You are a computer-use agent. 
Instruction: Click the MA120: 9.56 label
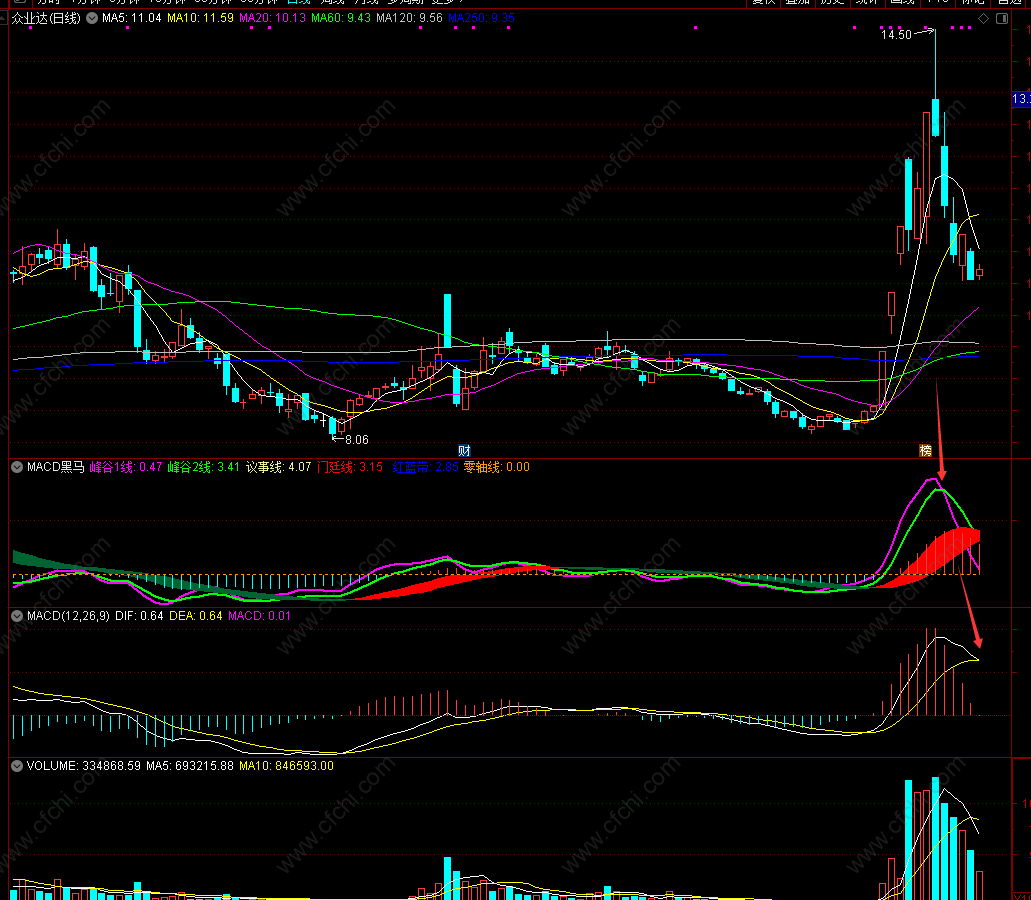(x=409, y=18)
